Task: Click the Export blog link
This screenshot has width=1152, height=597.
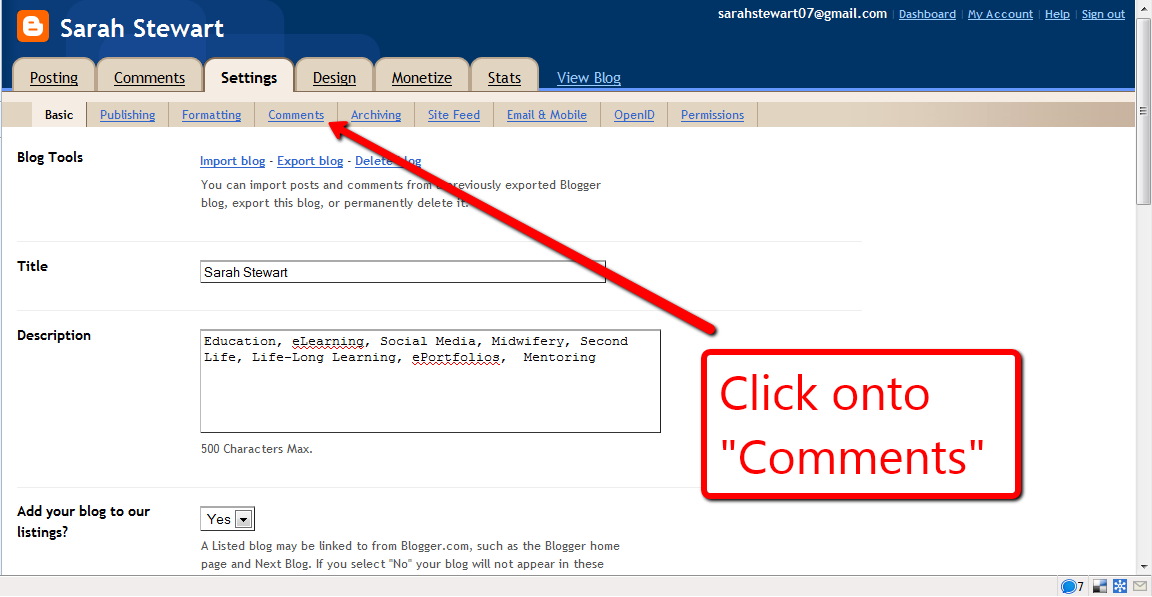Action: tap(310, 161)
